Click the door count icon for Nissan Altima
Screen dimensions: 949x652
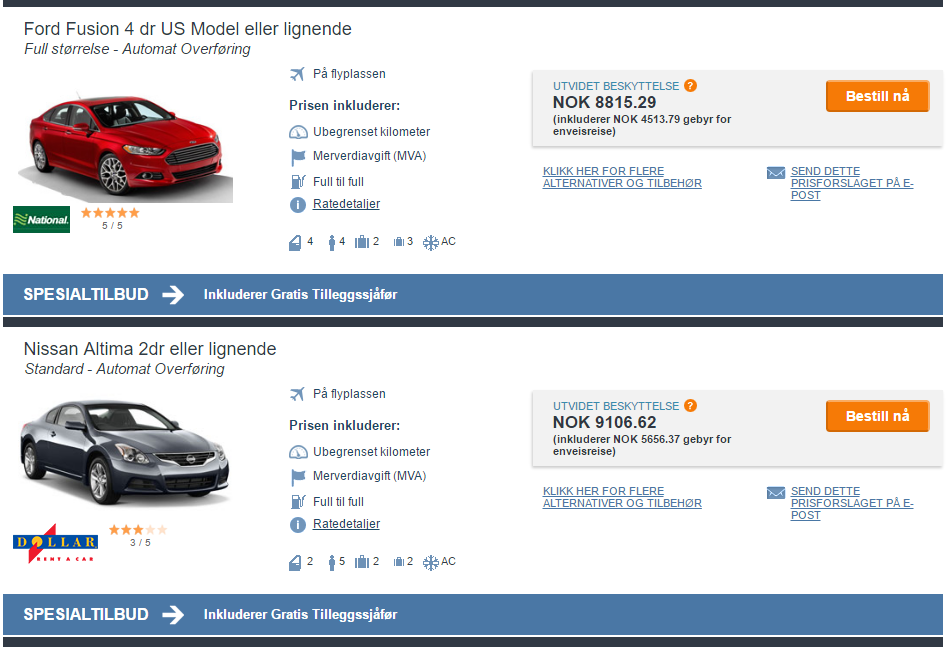295,563
